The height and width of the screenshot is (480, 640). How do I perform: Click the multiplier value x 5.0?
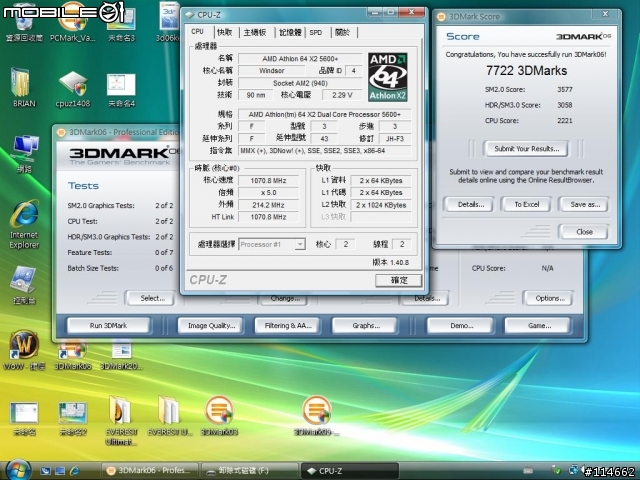tap(268, 193)
